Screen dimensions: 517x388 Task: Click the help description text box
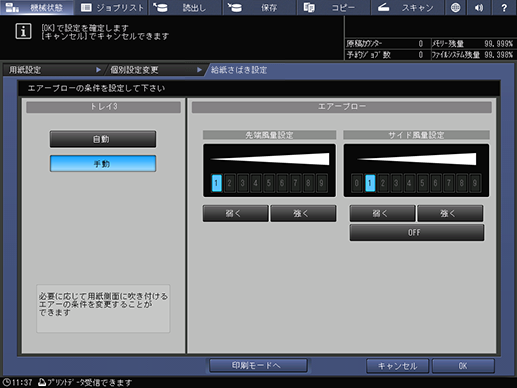[x=103, y=308]
